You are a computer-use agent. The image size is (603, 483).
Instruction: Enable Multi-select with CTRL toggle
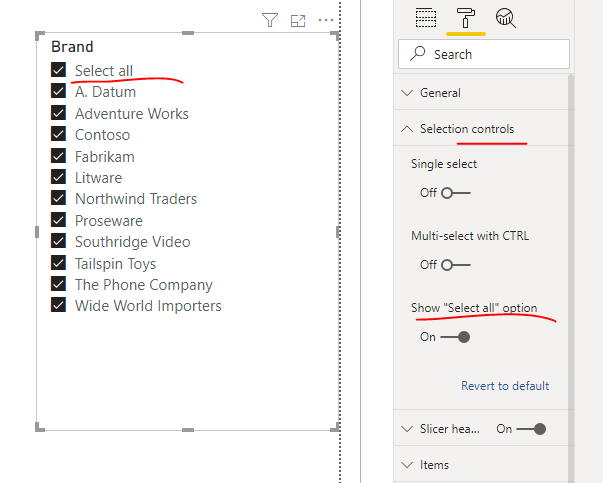456,265
